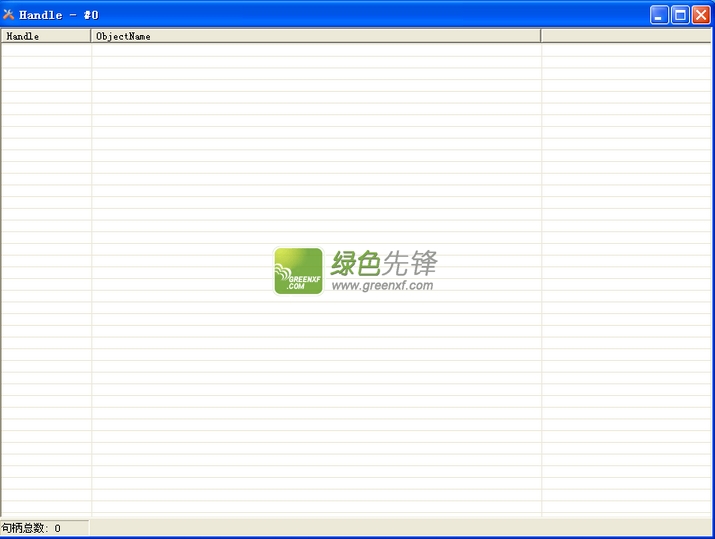Minimize the Handle window
The image size is (715, 539).
[x=659, y=14]
